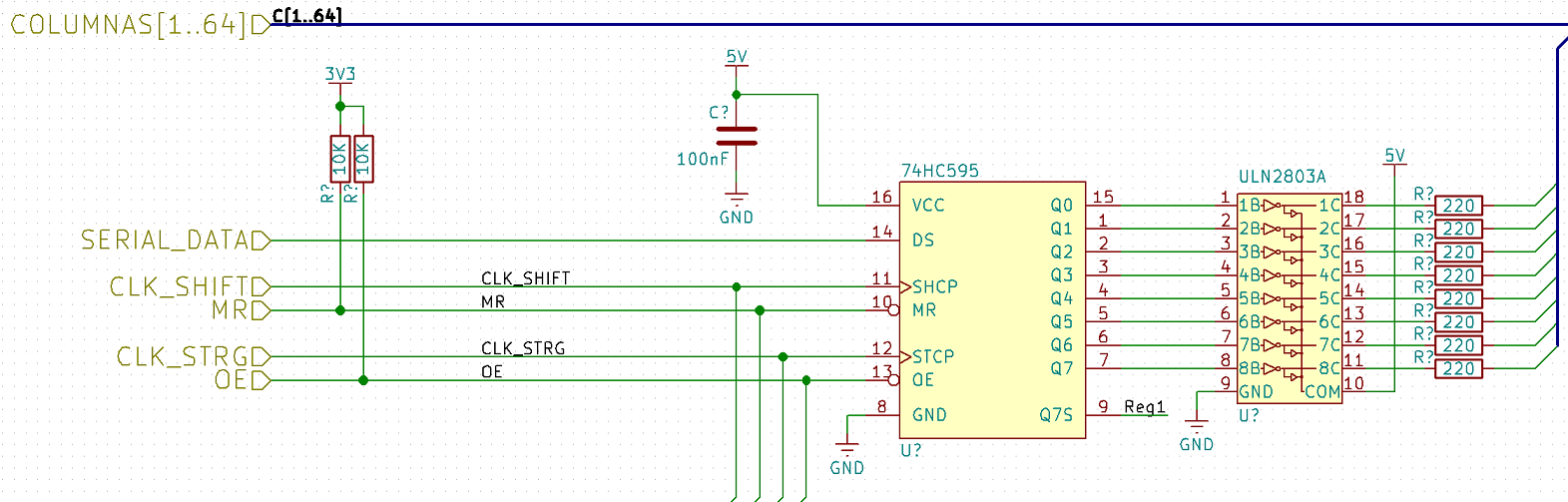
Task: Click the SERIAL_DATA hierarchical label
Action: click(x=176, y=241)
